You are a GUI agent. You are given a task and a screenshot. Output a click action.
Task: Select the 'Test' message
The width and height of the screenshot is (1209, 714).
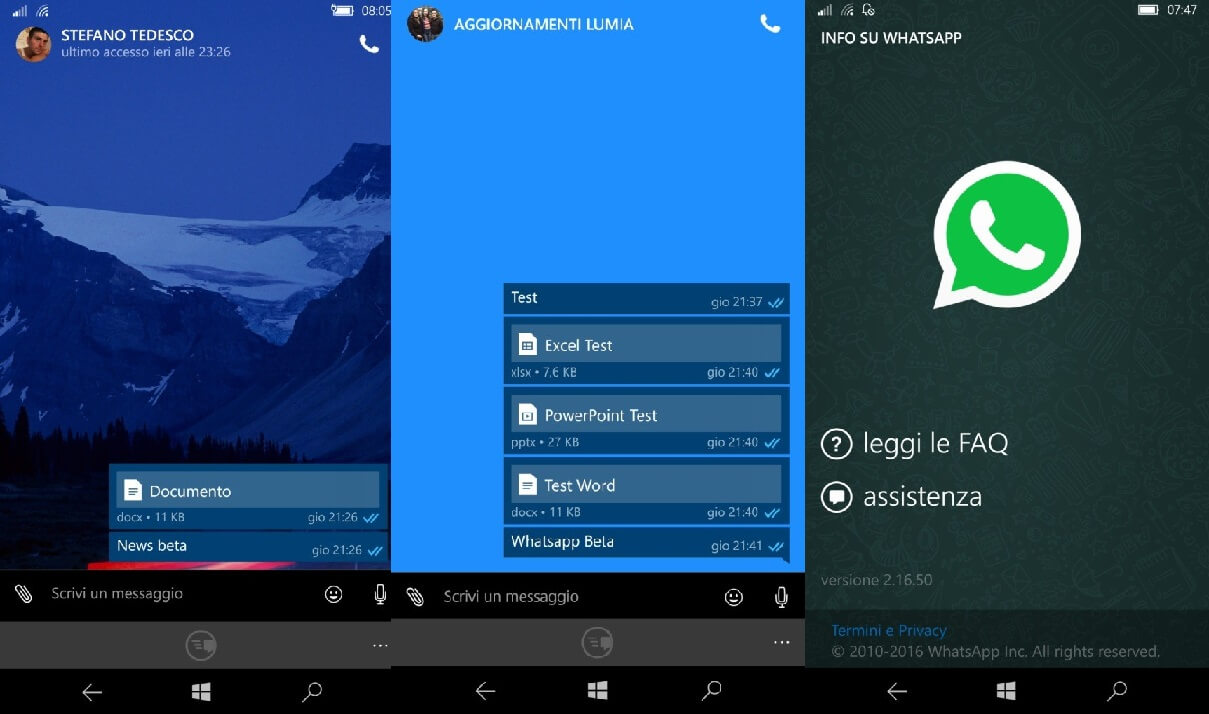(x=646, y=298)
